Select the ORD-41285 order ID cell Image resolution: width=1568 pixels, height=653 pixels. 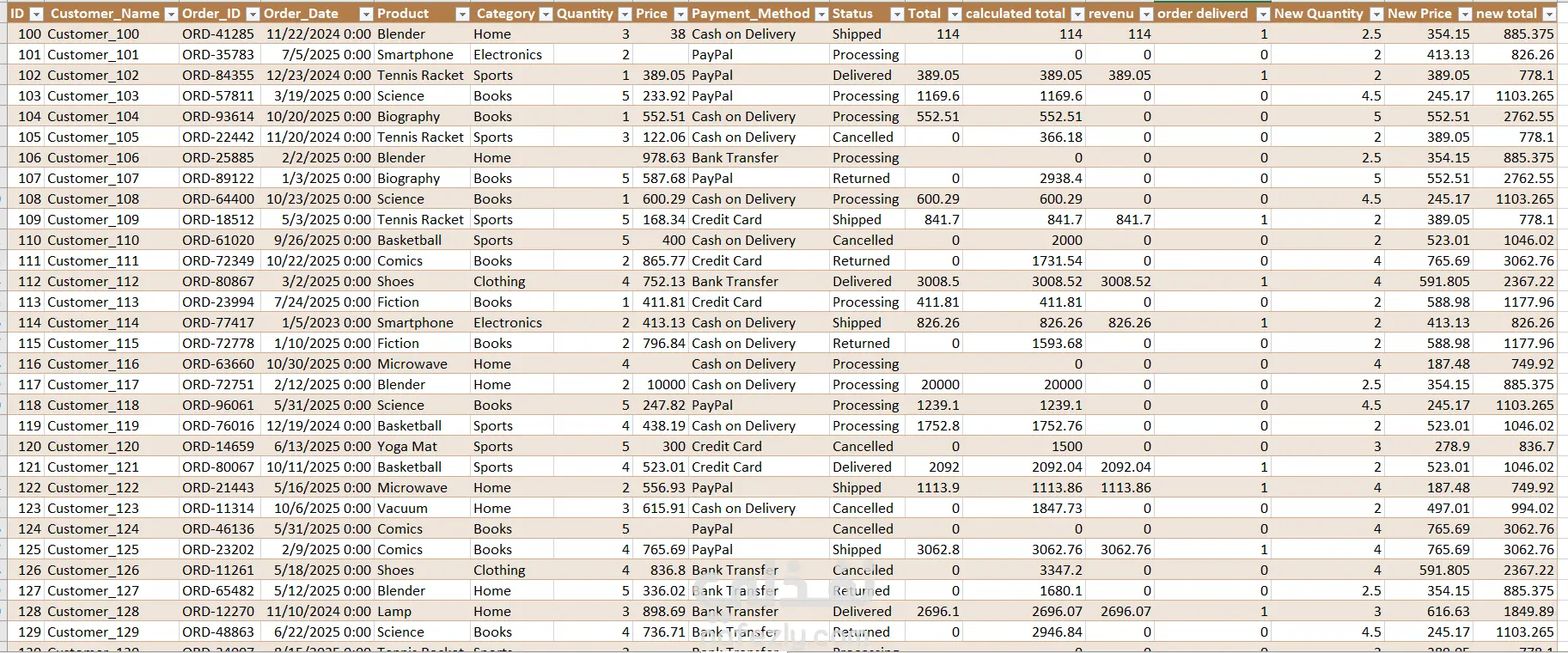pyautogui.click(x=218, y=34)
